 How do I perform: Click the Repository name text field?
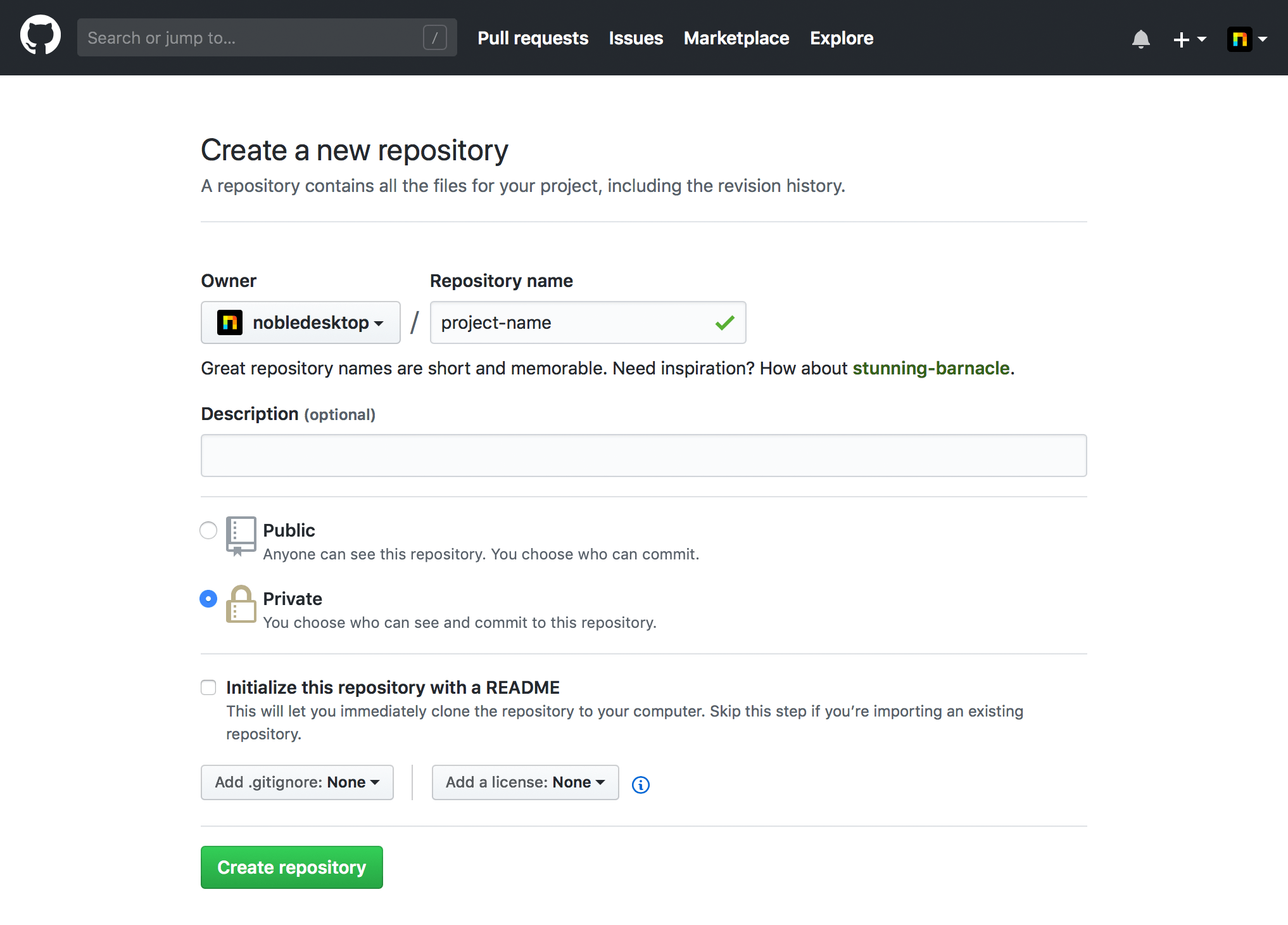pos(588,322)
